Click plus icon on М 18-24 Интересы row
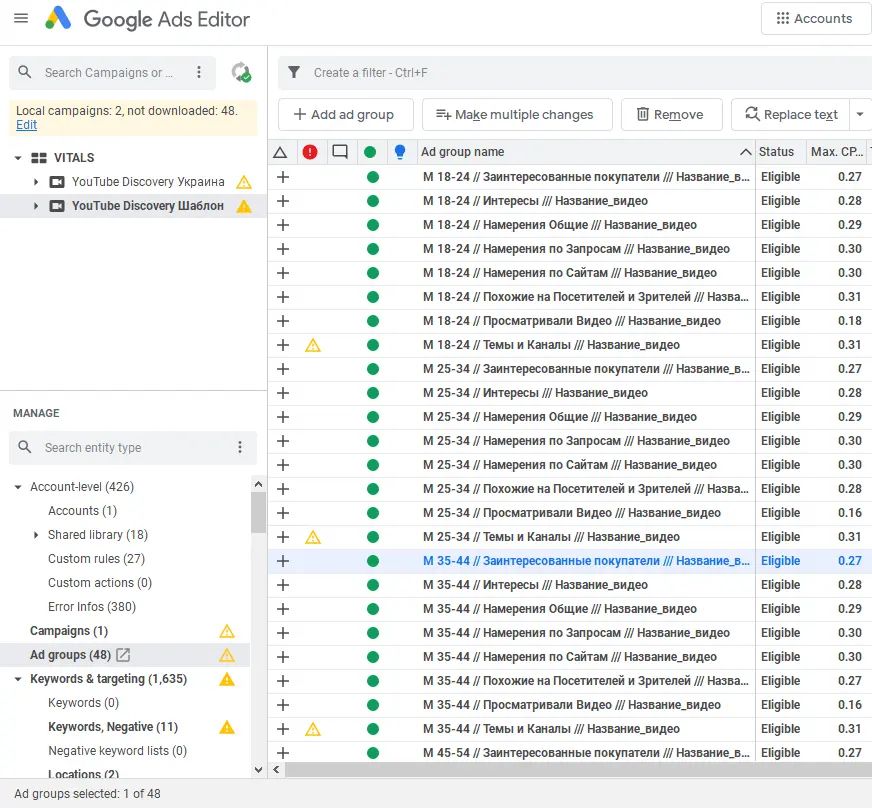872x808 pixels. [x=283, y=201]
